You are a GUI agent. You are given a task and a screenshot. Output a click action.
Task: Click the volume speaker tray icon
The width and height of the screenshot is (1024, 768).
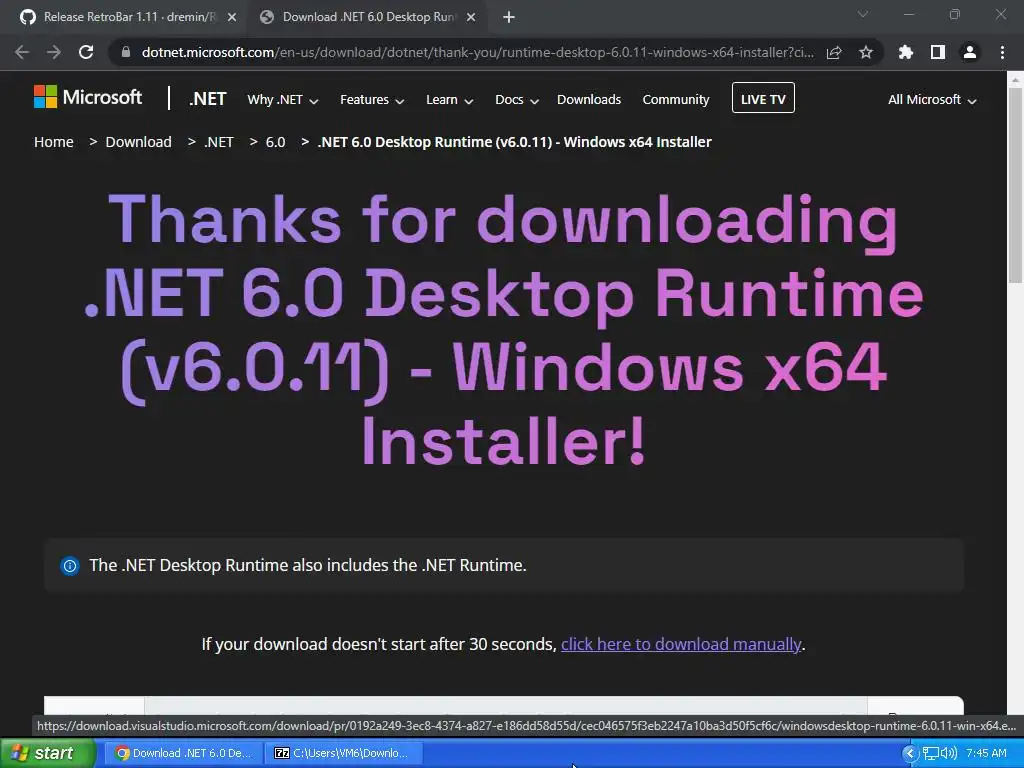pos(948,754)
